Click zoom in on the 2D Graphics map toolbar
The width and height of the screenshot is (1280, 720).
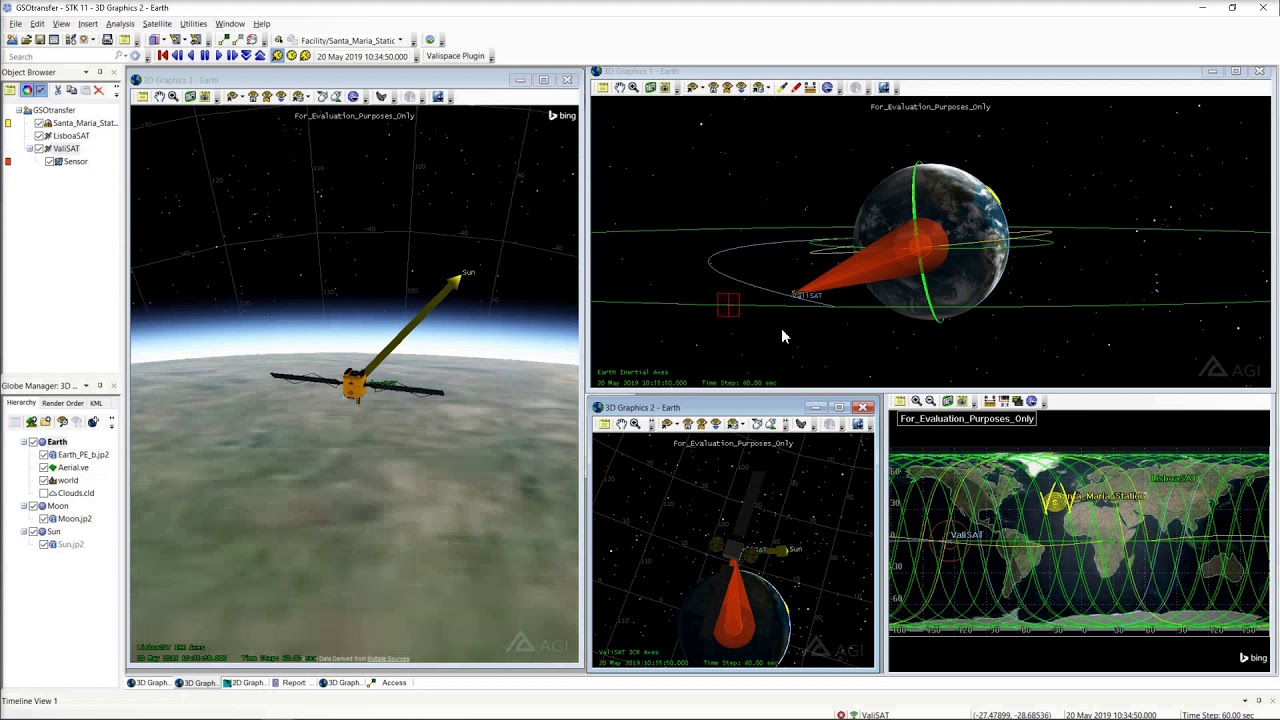tap(916, 401)
